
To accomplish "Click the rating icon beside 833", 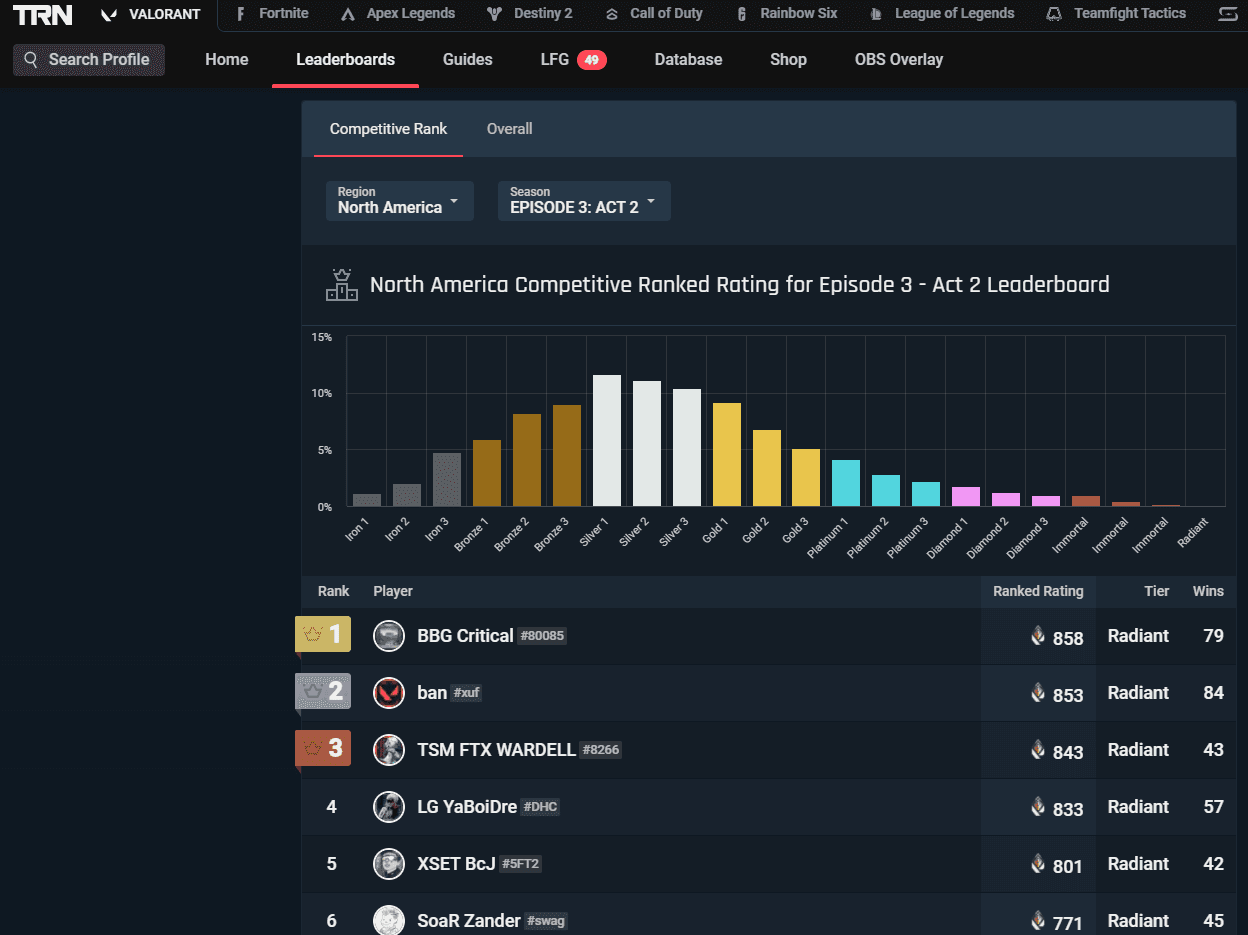I will tap(1038, 807).
